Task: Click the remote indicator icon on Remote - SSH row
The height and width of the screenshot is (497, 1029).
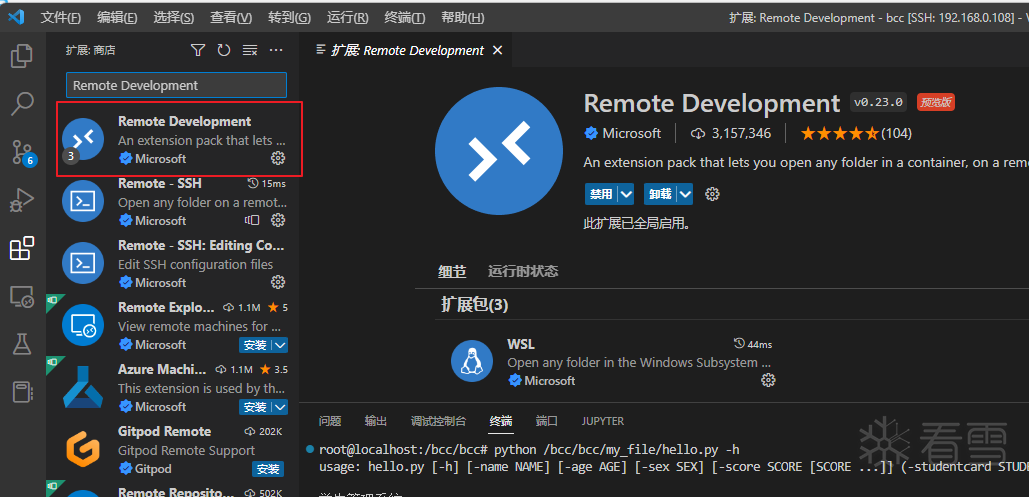Action: point(252,219)
